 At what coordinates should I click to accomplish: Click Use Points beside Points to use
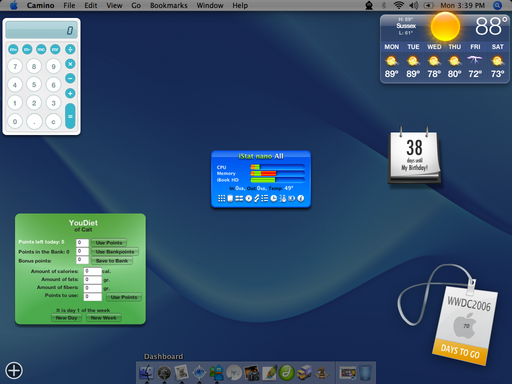(124, 297)
